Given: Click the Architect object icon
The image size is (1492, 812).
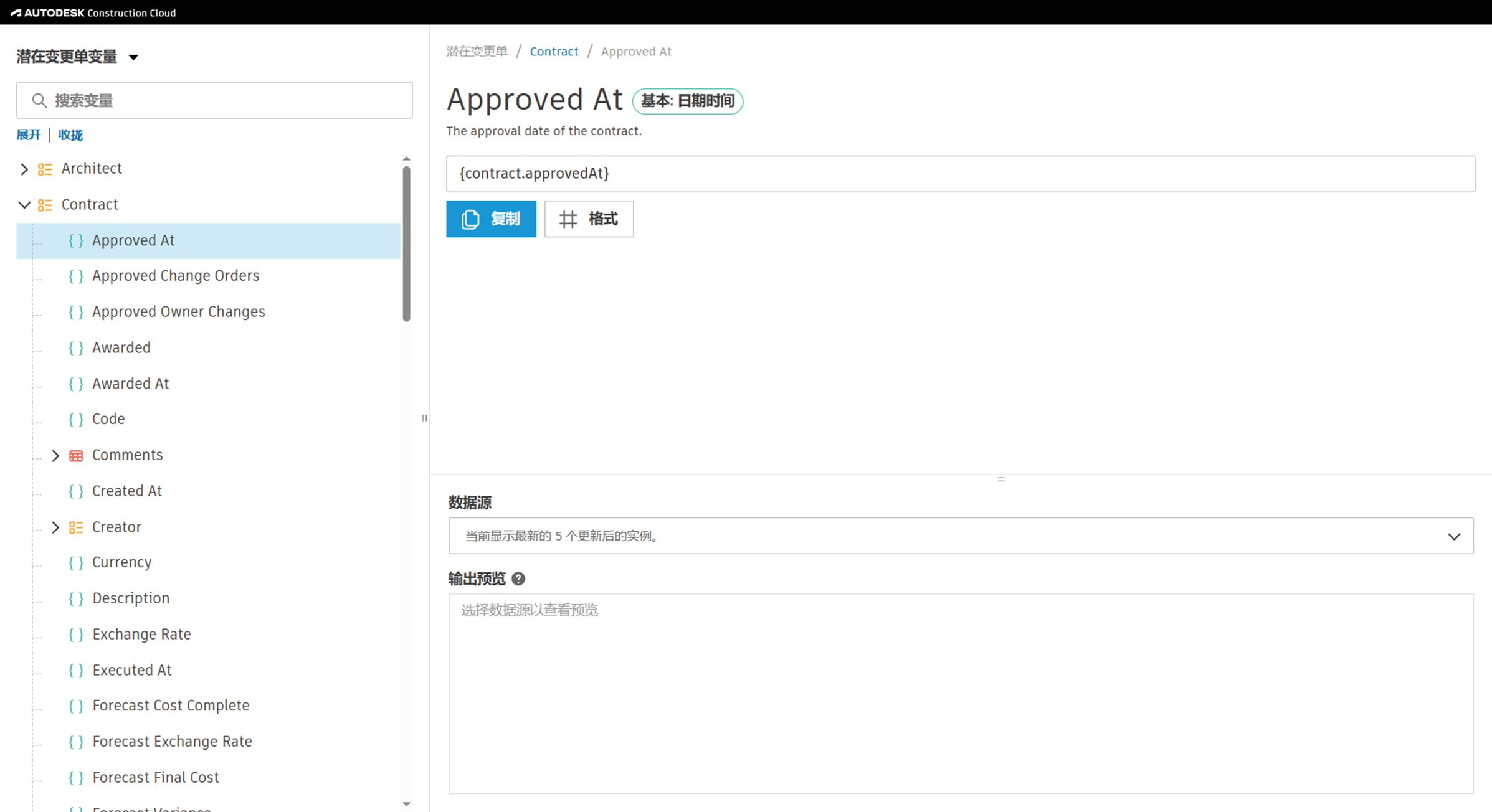Looking at the screenshot, I should pos(45,169).
